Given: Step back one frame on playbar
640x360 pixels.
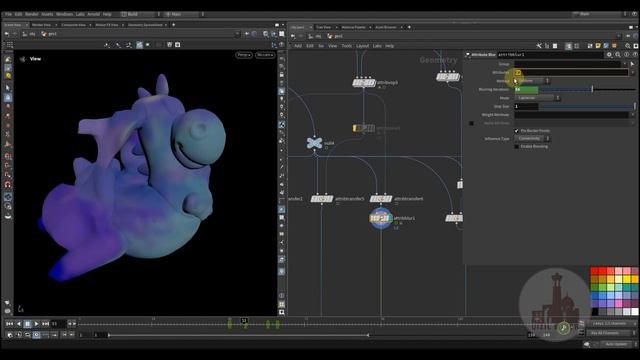Looking at the screenshot, I should [18, 324].
